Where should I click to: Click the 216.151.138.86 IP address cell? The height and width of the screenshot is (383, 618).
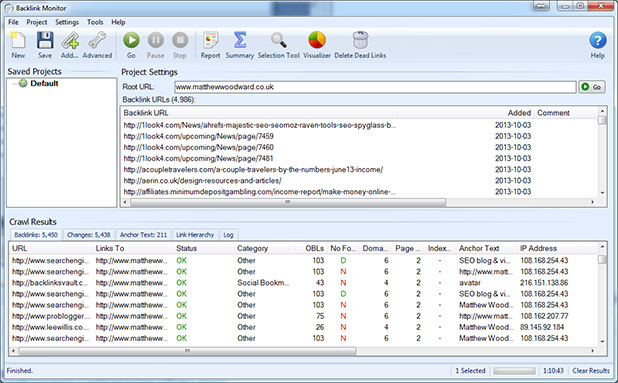544,283
